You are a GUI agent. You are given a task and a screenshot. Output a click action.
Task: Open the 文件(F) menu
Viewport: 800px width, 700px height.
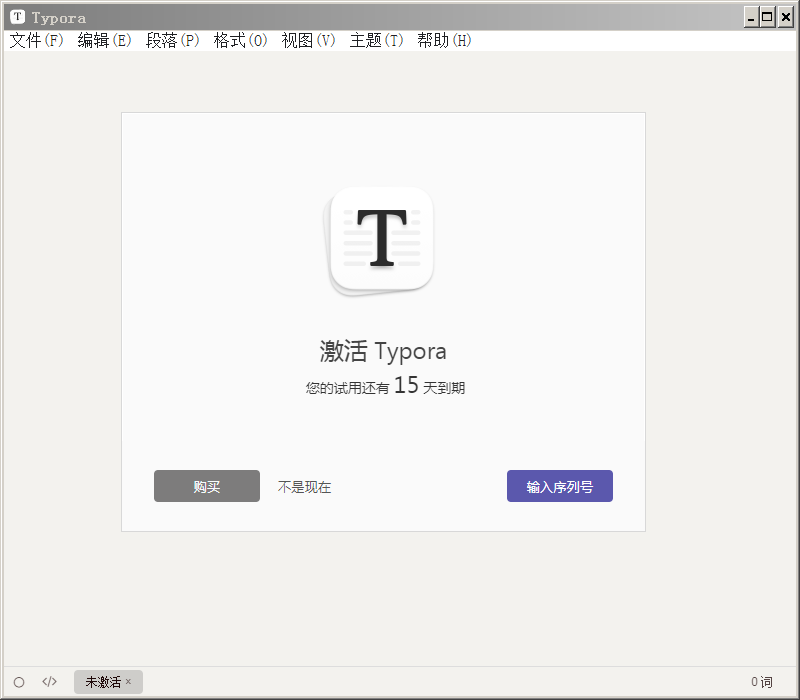pyautogui.click(x=36, y=40)
